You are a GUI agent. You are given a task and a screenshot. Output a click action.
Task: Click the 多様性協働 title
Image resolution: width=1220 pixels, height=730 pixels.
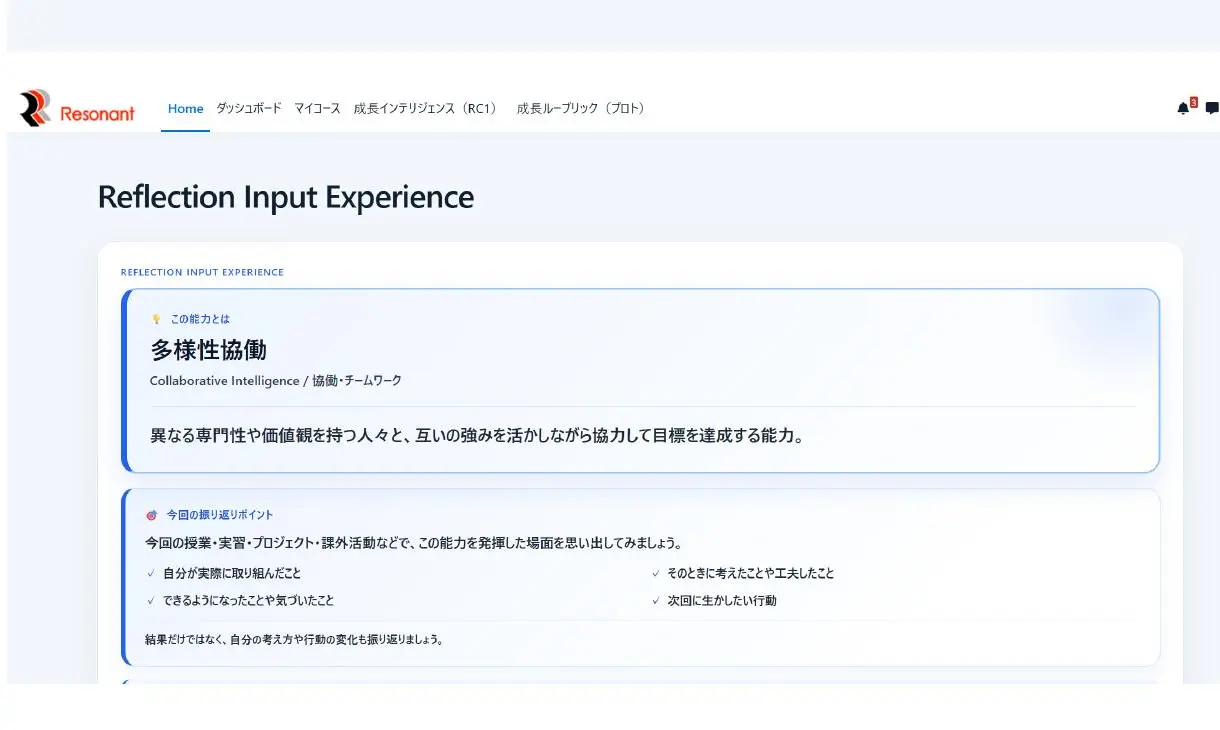click(209, 350)
